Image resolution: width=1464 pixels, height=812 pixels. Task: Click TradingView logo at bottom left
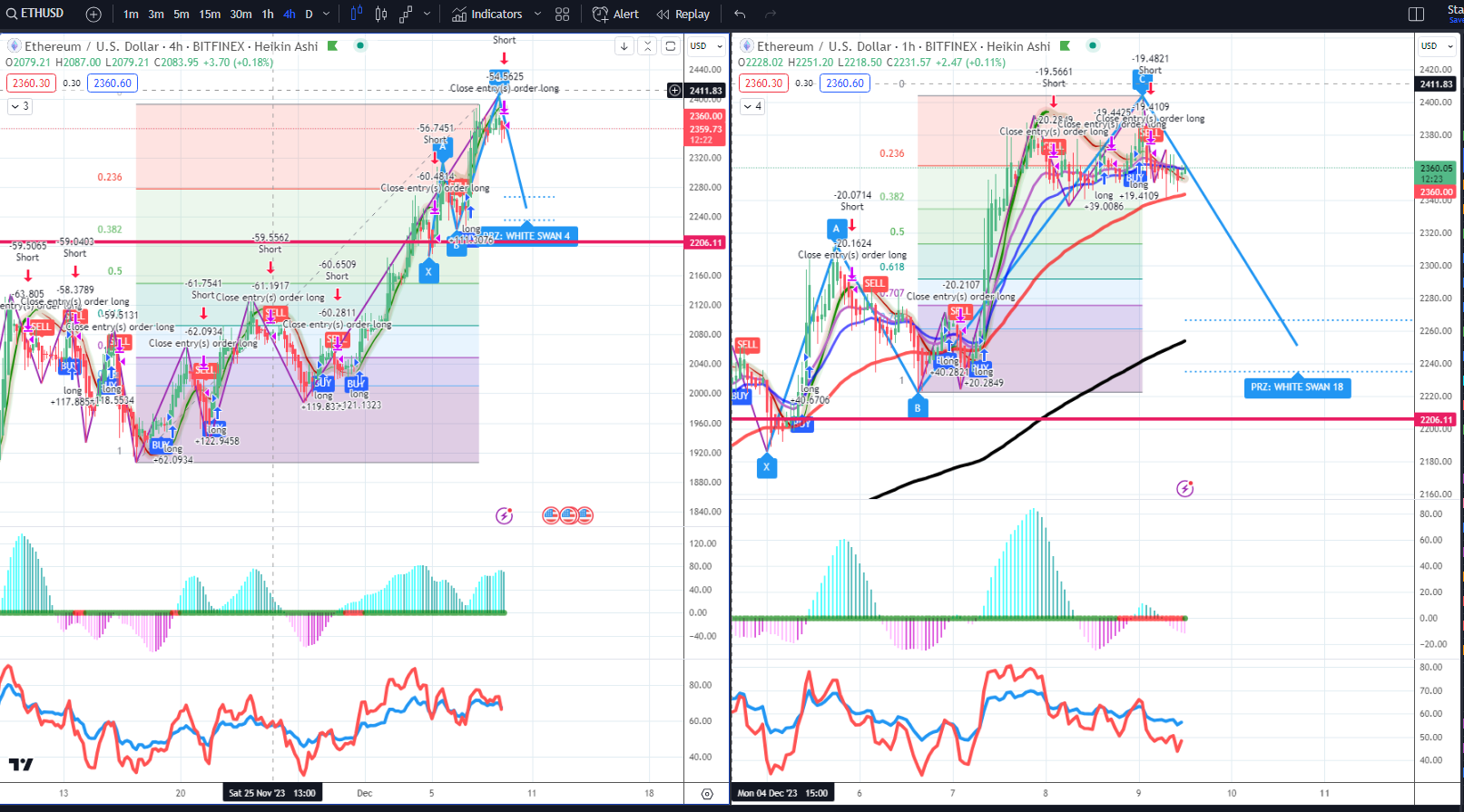[x=21, y=765]
